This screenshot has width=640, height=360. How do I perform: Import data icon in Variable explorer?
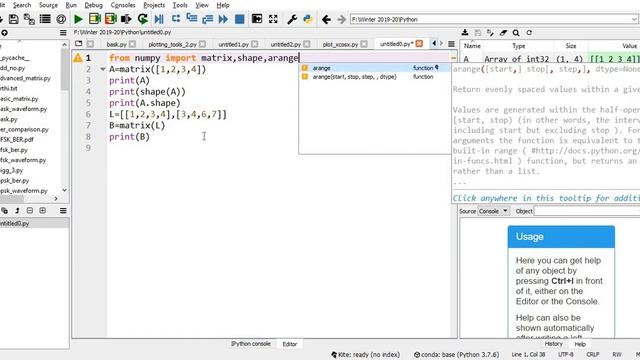click(x=464, y=33)
